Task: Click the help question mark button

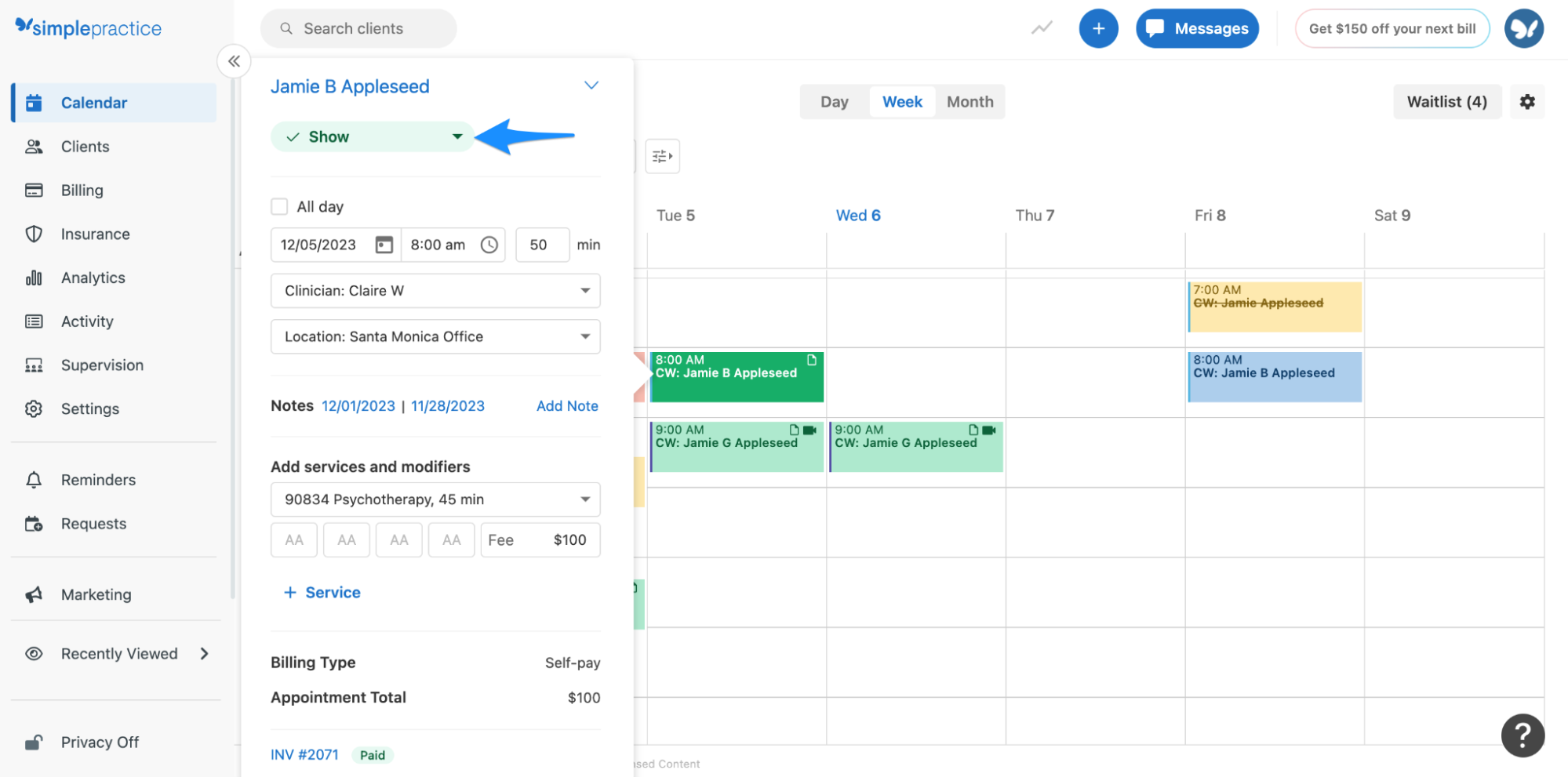Action: tap(1523, 735)
